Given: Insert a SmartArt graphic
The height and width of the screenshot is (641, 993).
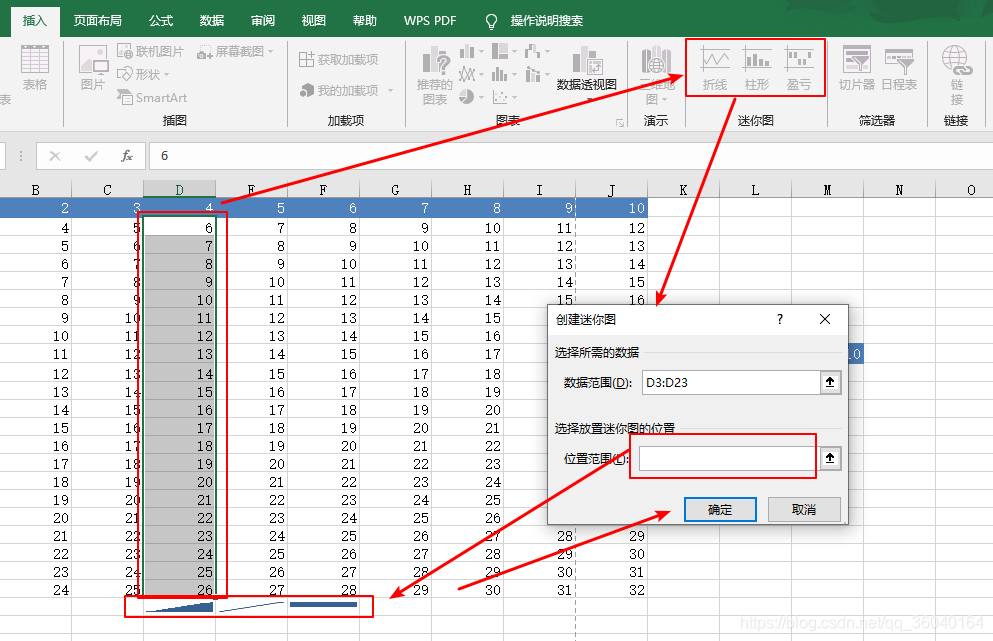Looking at the screenshot, I should [155, 97].
